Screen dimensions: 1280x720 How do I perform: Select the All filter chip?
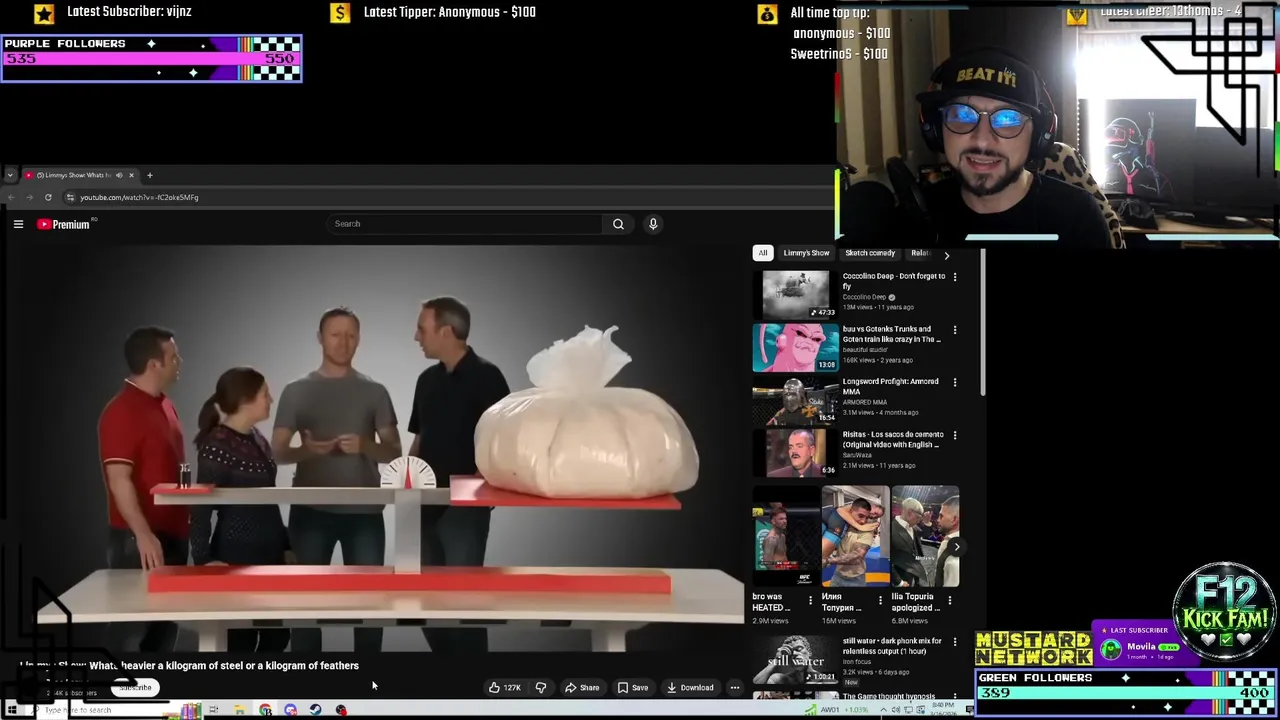tap(763, 253)
